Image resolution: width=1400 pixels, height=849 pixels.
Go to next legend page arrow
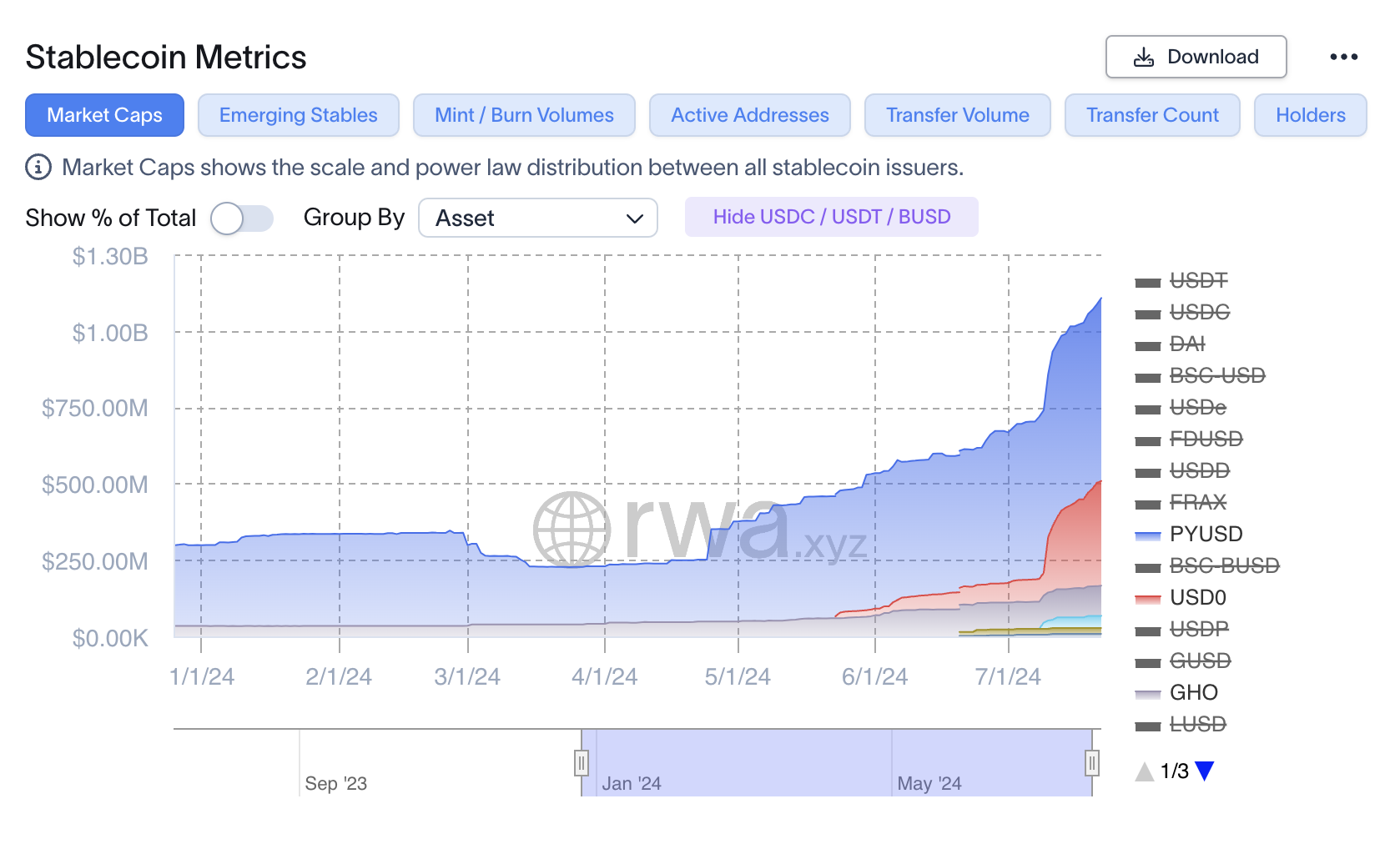[x=1204, y=771]
